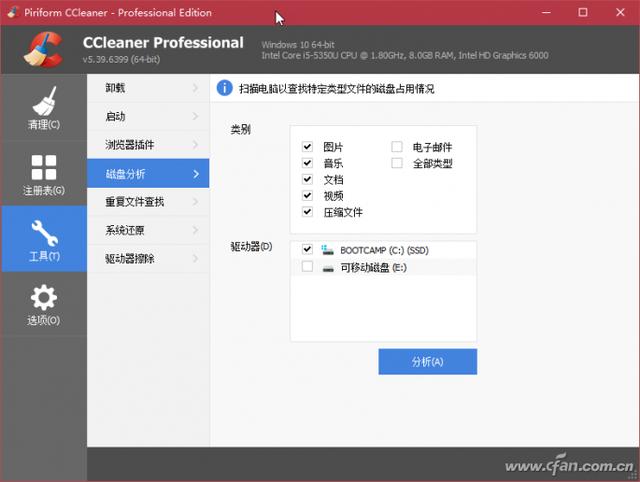Open the 驱动器擦除 drive wiper item
The image size is (640, 482).
tap(148, 258)
